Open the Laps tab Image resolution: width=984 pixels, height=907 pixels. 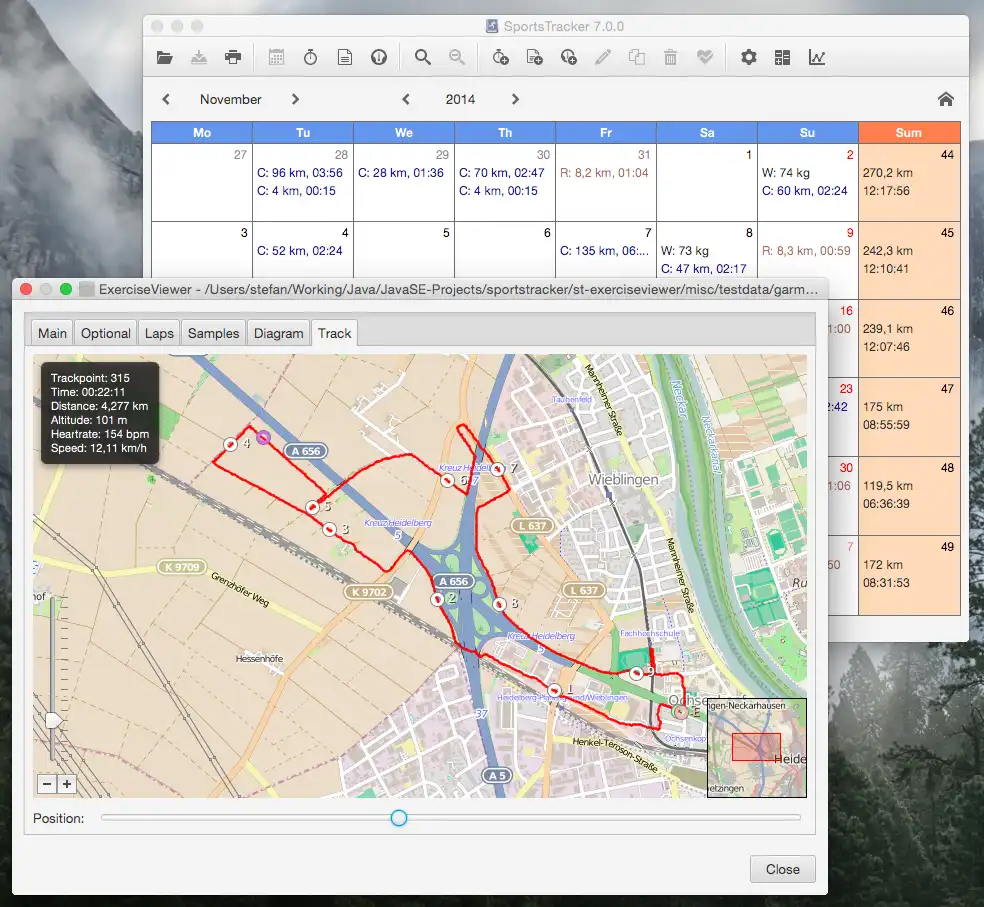pos(159,333)
